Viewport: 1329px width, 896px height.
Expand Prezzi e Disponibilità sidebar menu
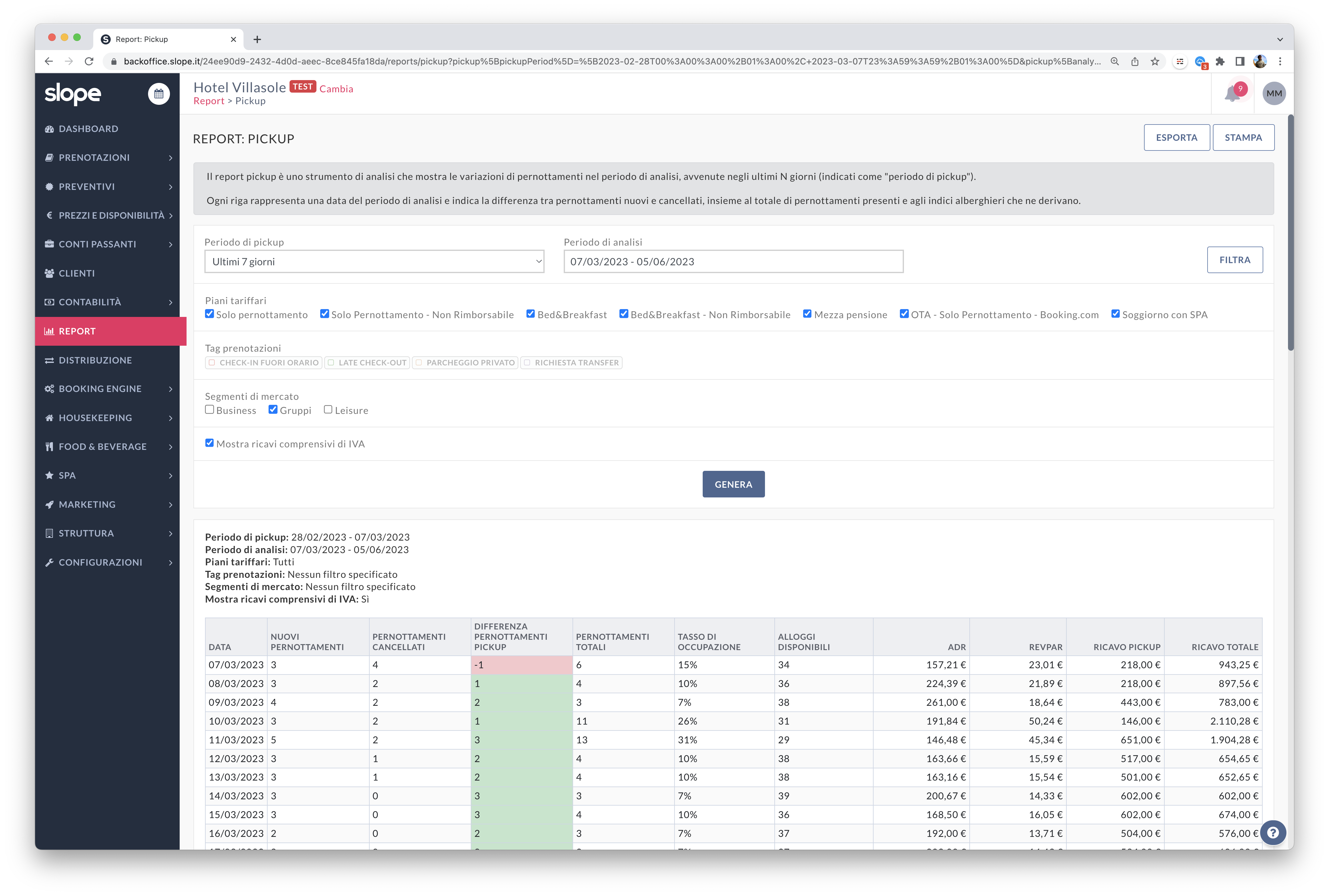(x=107, y=216)
